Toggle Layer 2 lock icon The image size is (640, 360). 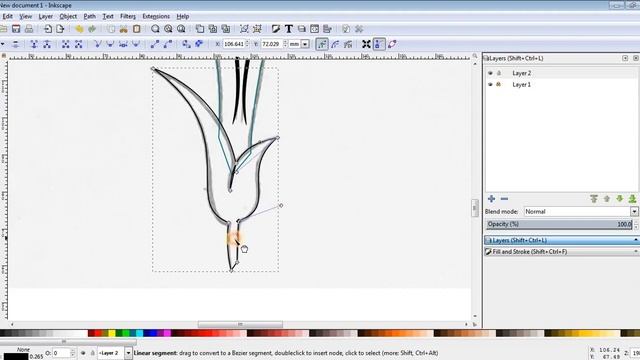pyautogui.click(x=499, y=73)
